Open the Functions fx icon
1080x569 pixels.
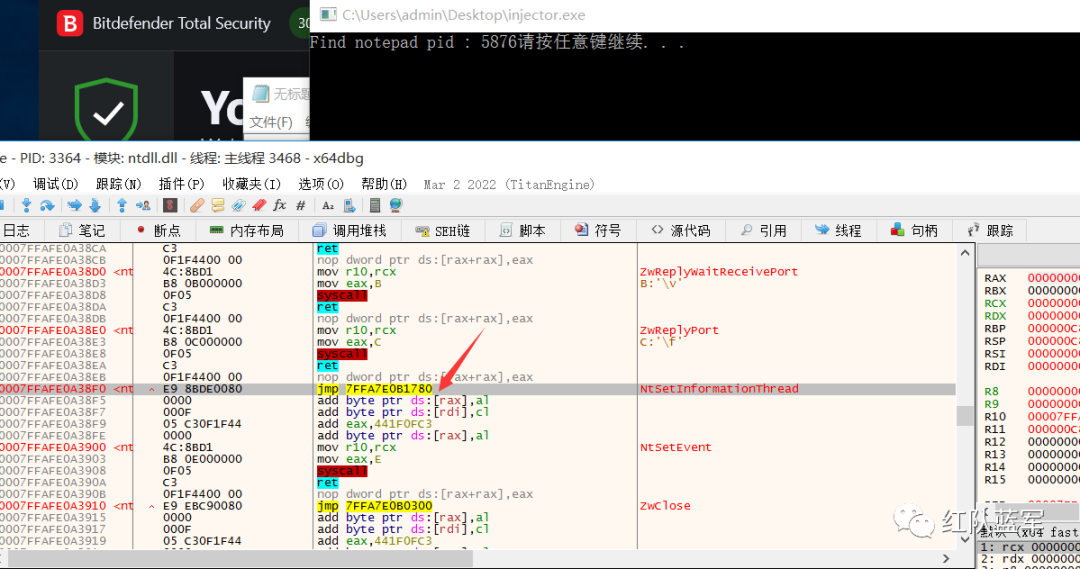coord(280,205)
